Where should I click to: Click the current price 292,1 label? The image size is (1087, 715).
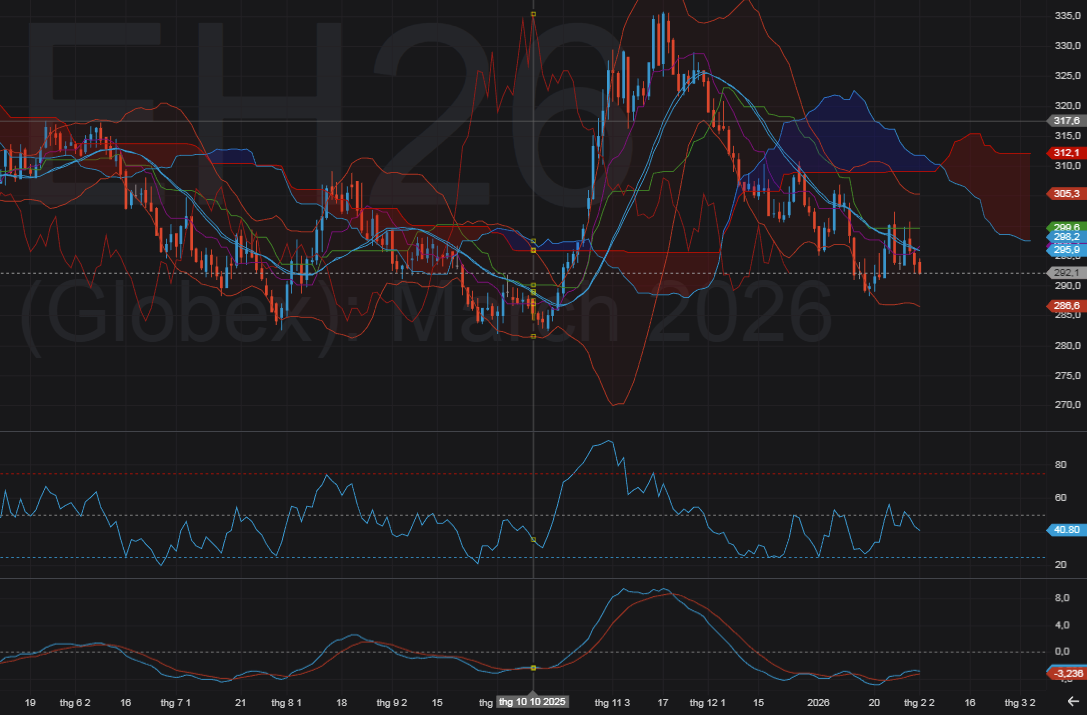(x=1066, y=272)
